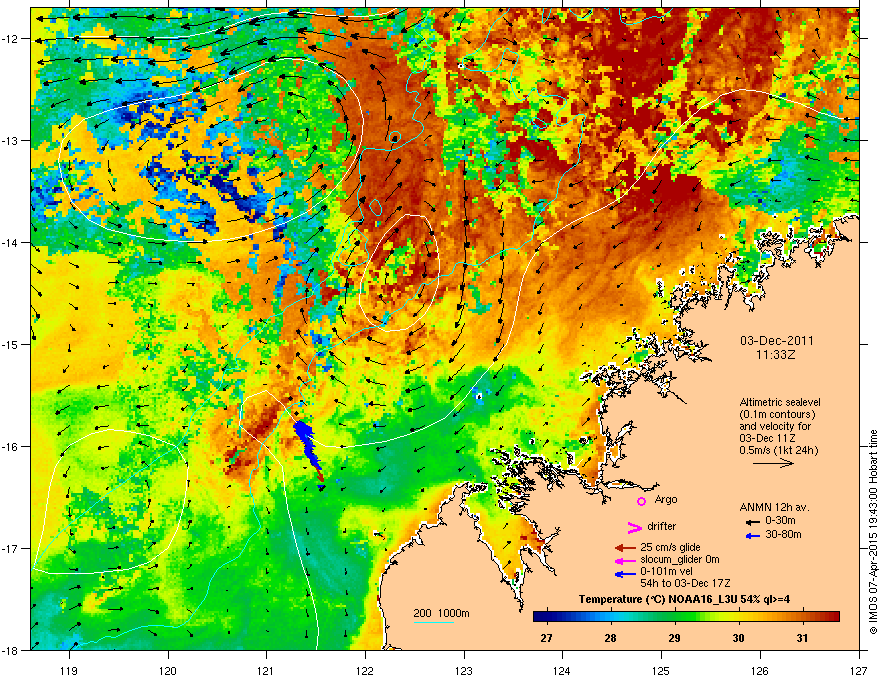Click the magenta Argo circle legend symbol
Image resolution: width=880 pixels, height=680 pixels.
pyautogui.click(x=641, y=501)
